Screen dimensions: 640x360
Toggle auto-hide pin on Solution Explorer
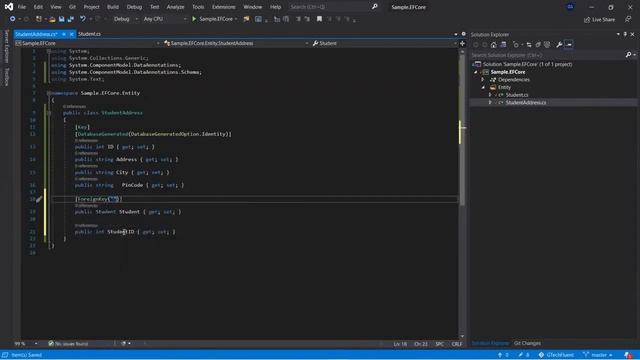625,34
